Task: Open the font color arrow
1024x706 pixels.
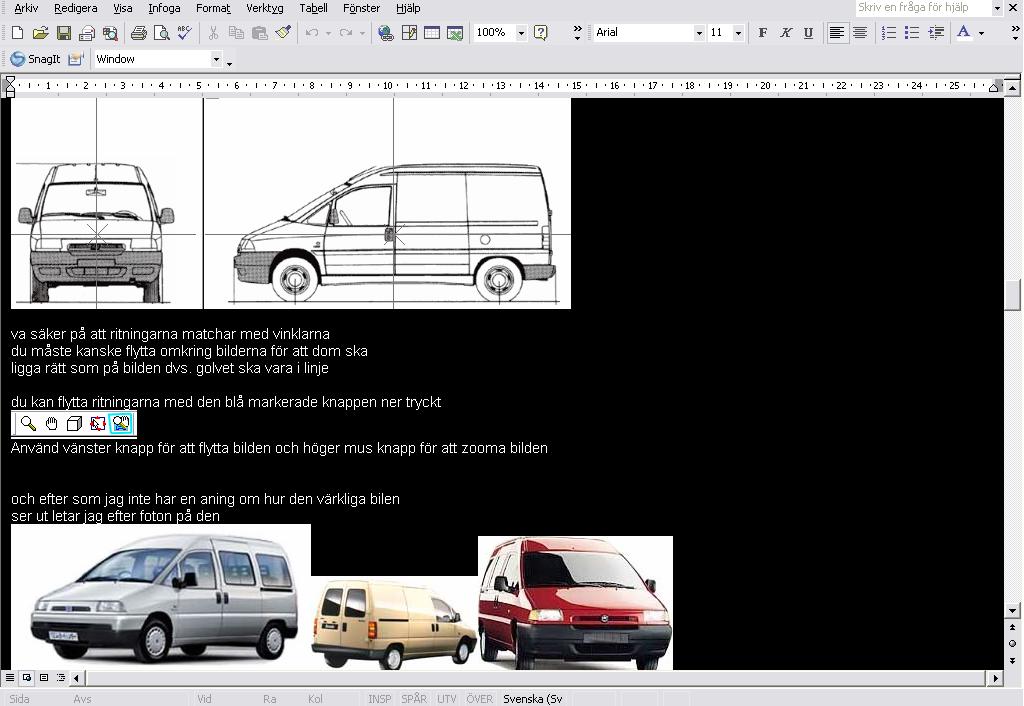Action: pos(981,33)
